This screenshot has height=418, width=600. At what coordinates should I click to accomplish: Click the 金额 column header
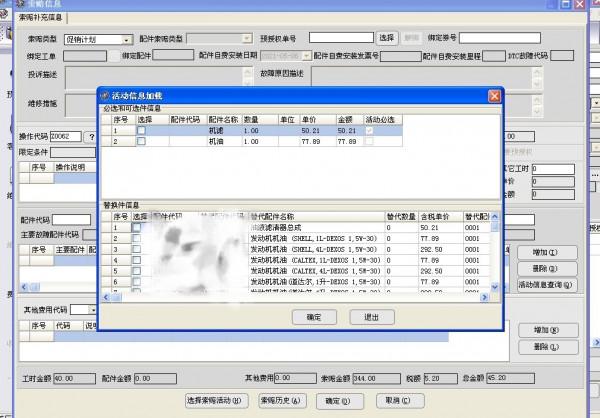point(349,120)
